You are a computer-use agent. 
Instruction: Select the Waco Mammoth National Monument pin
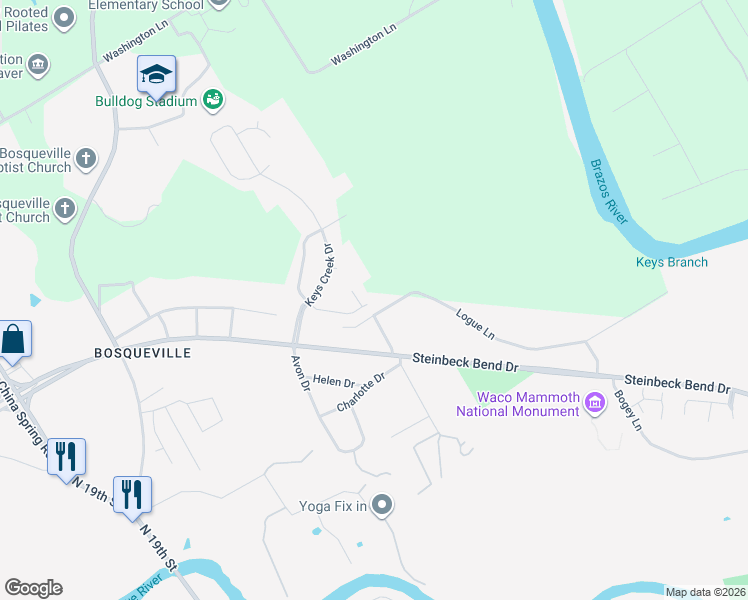[595, 403]
